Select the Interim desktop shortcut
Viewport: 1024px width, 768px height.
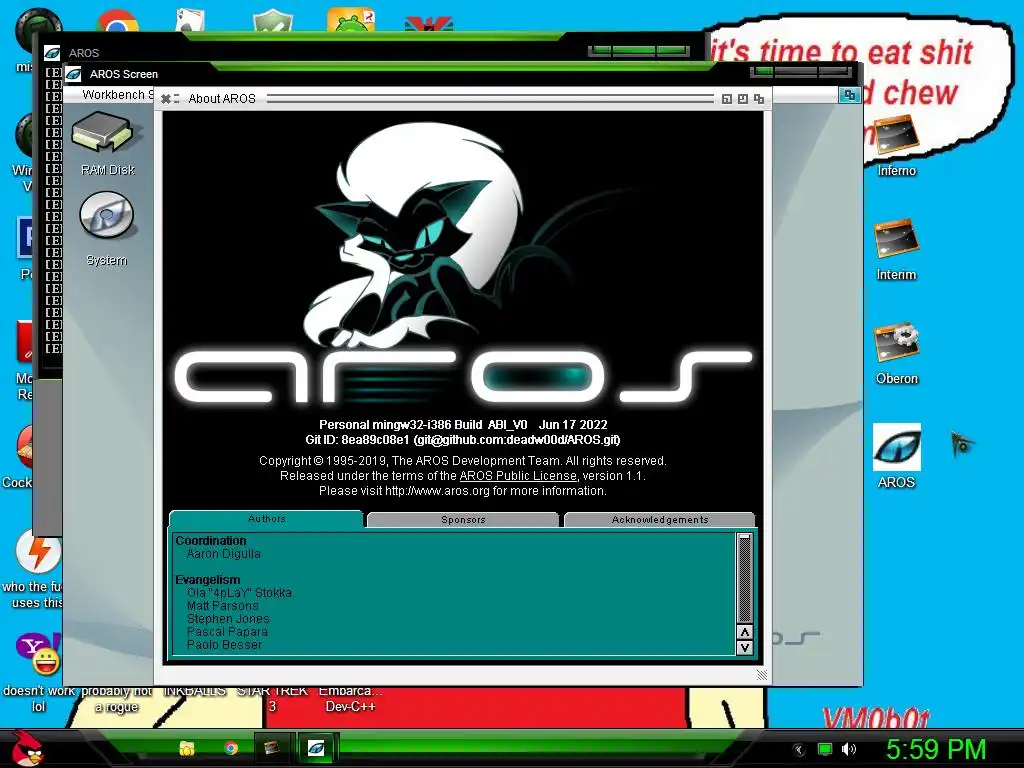click(x=896, y=249)
